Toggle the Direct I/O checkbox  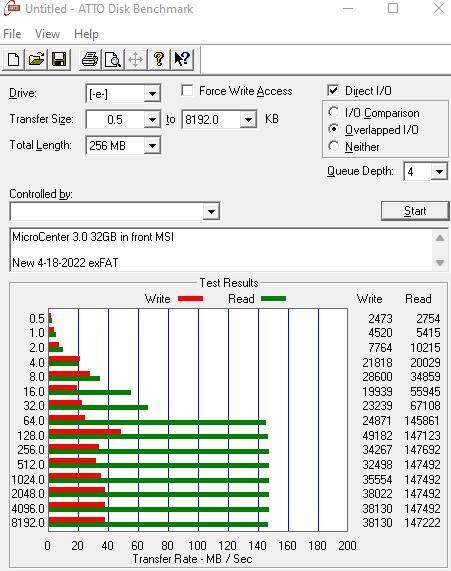pyautogui.click(x=333, y=90)
